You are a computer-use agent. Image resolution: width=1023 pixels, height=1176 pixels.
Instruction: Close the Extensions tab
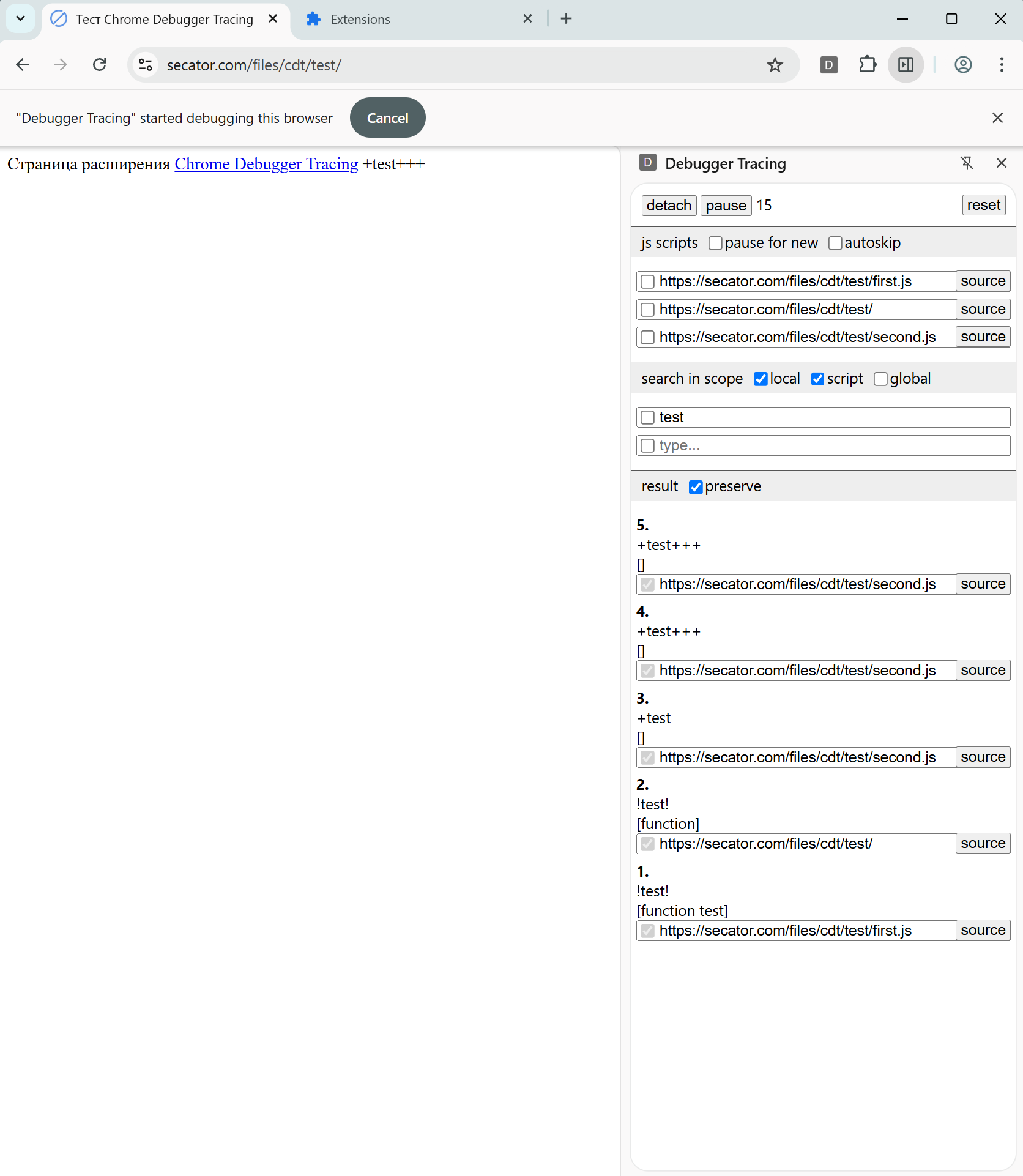click(527, 19)
